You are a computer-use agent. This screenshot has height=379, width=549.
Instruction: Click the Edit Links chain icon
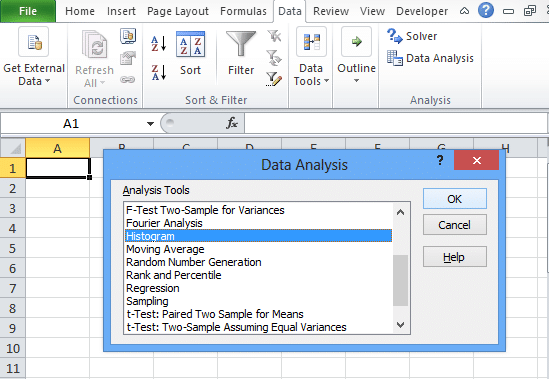click(x=128, y=80)
